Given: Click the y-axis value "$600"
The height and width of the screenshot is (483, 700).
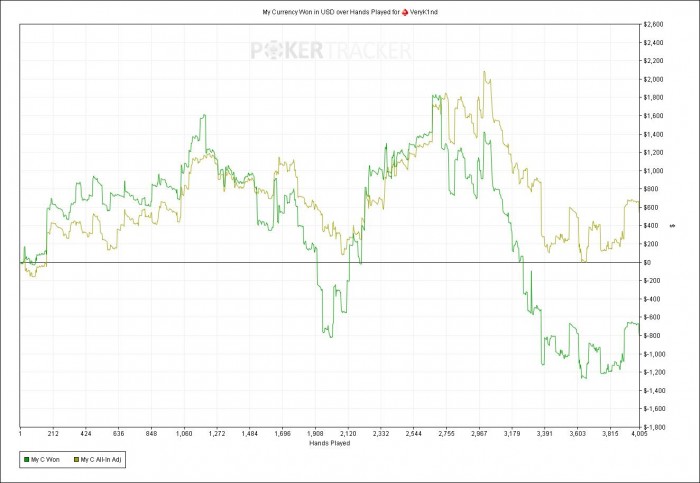Looking at the screenshot, I should coord(652,208).
